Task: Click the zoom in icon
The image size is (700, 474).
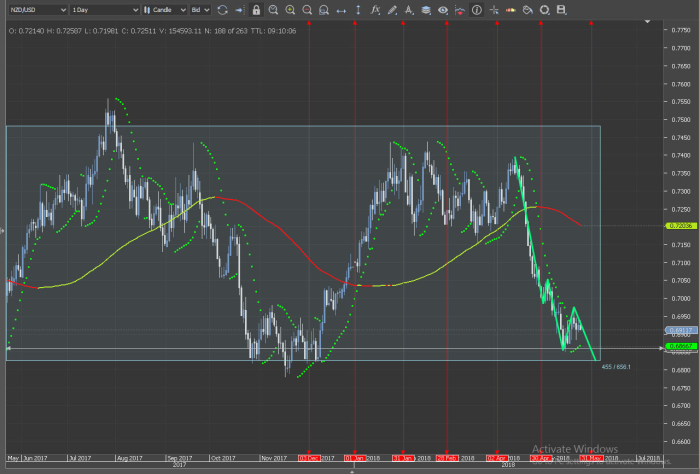Action: pos(290,10)
